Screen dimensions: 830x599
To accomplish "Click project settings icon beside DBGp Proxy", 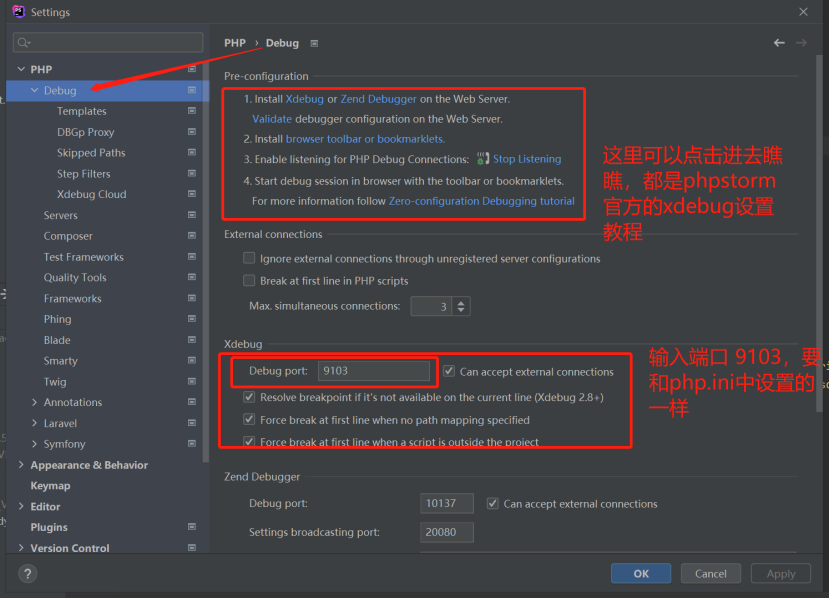I will [192, 132].
